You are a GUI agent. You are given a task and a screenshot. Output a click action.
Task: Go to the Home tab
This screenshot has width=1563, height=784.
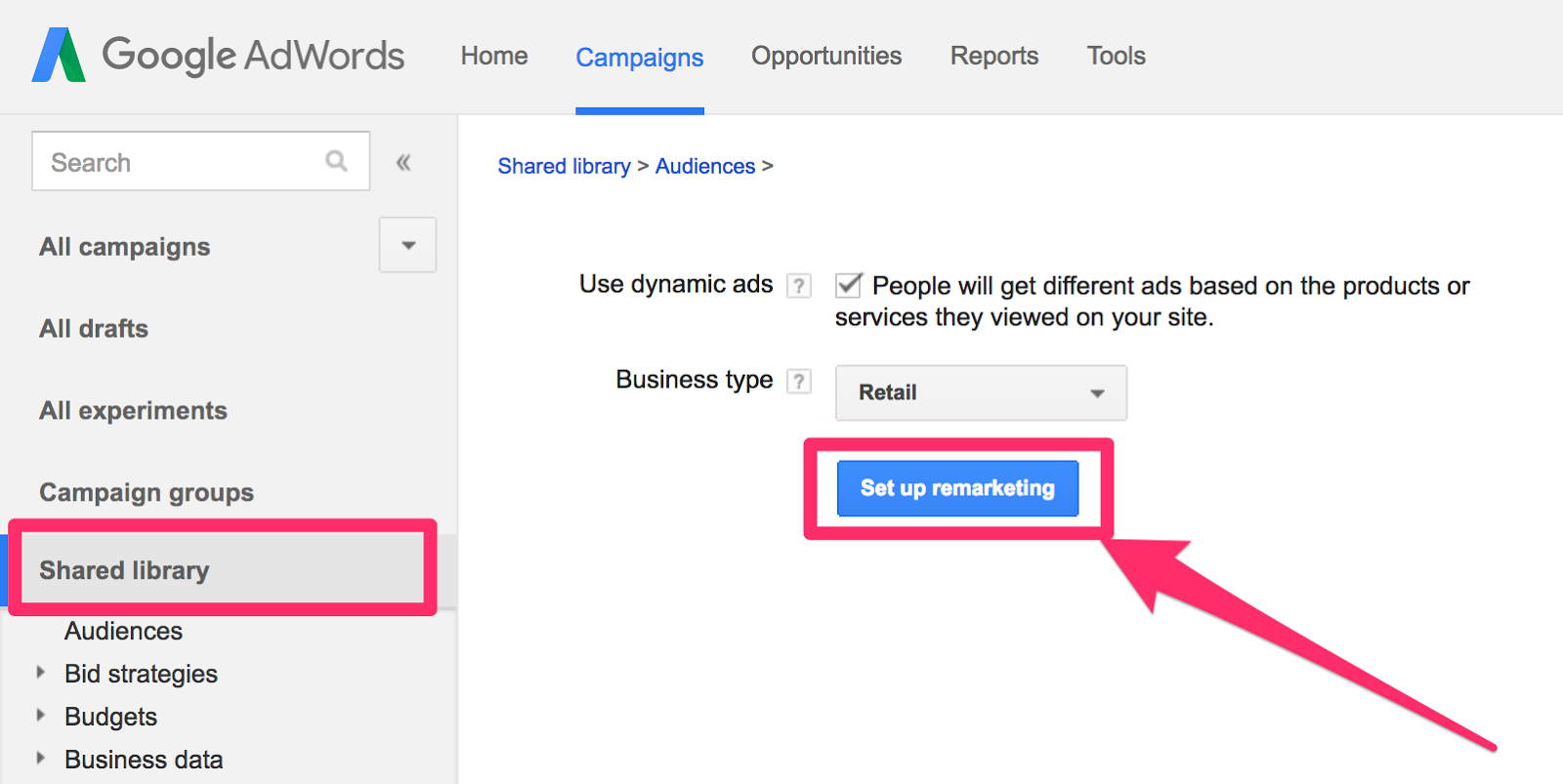tap(494, 56)
